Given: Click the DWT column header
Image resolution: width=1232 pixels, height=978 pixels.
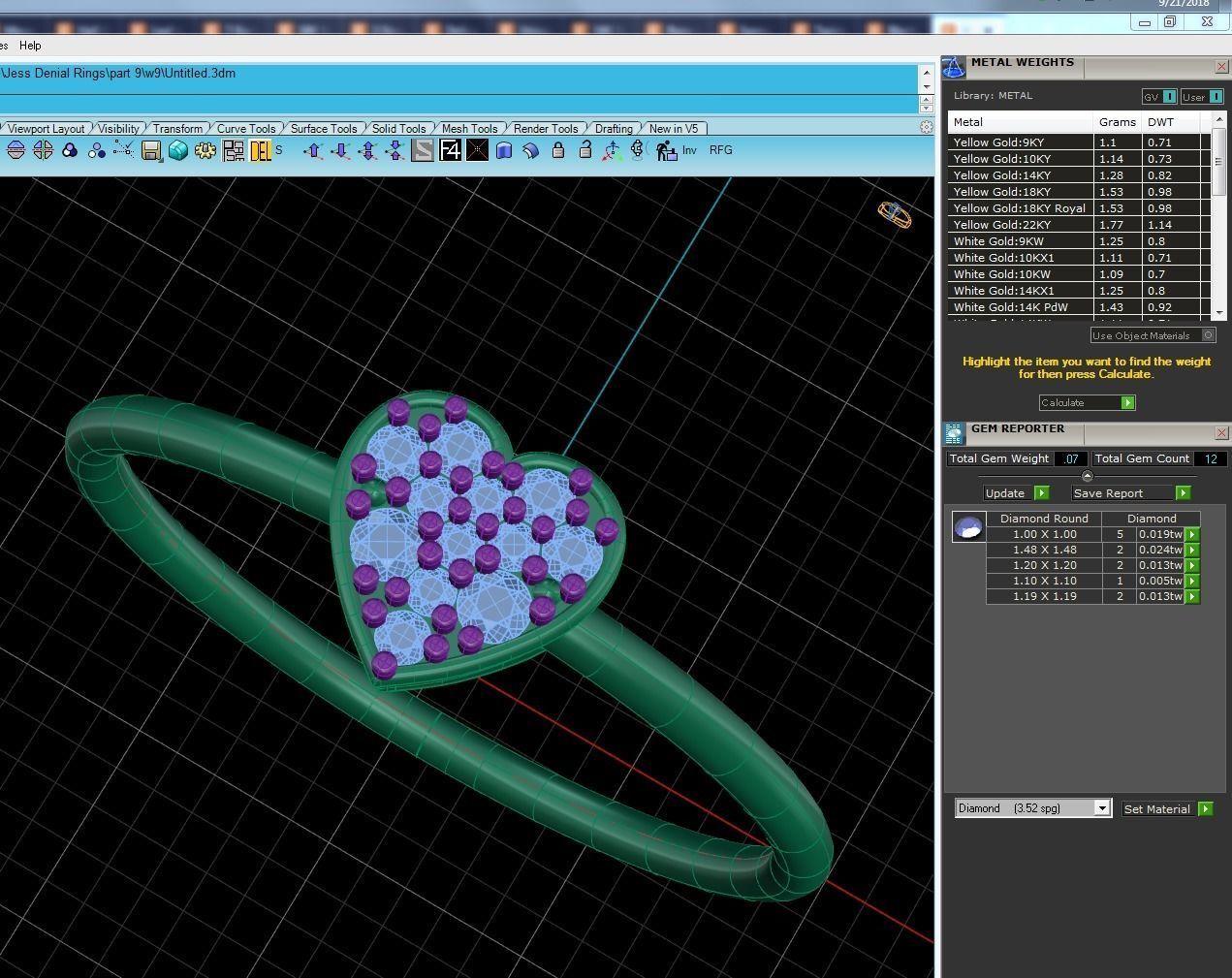Looking at the screenshot, I should click(x=1171, y=122).
